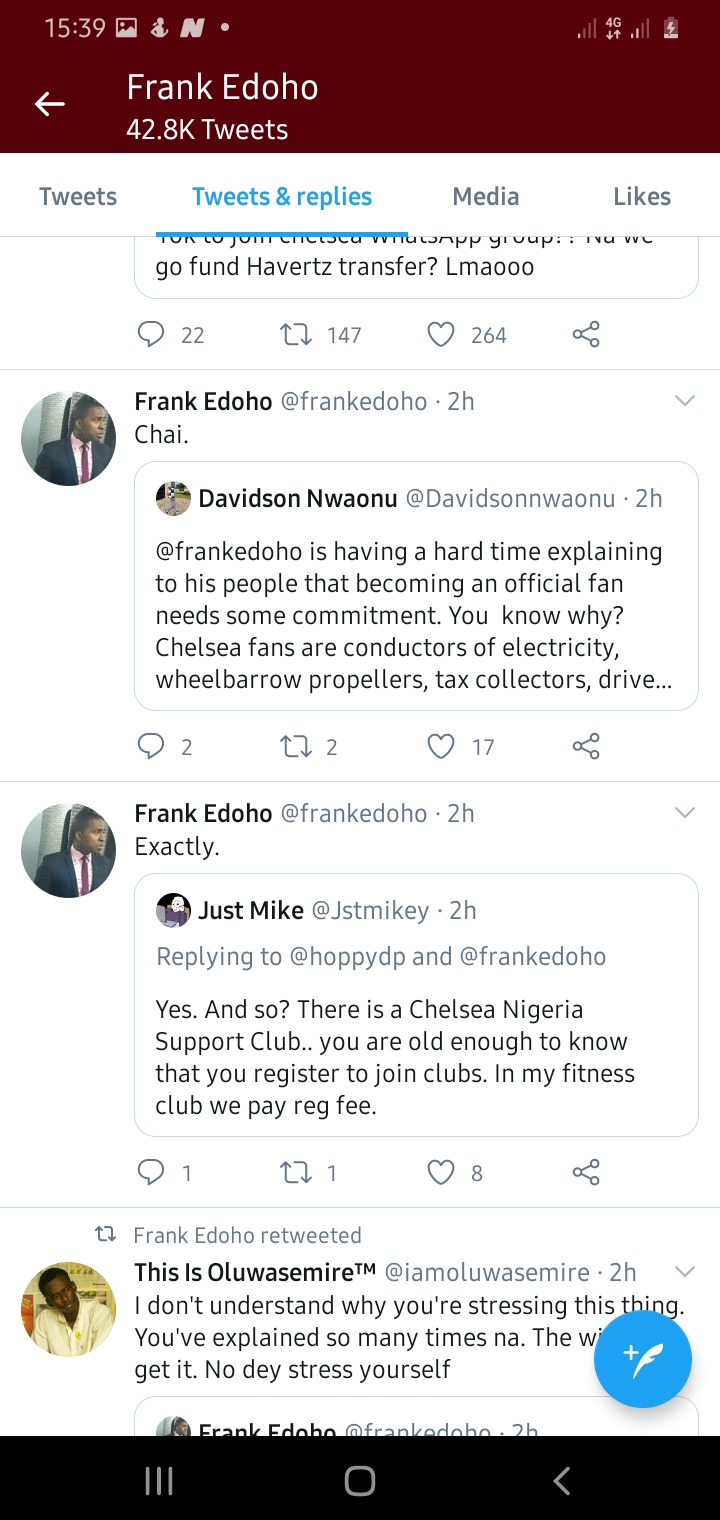Expand options for Oluwasemire's retweeted tweet
Image resolution: width=720 pixels, height=1520 pixels.
point(685,1272)
